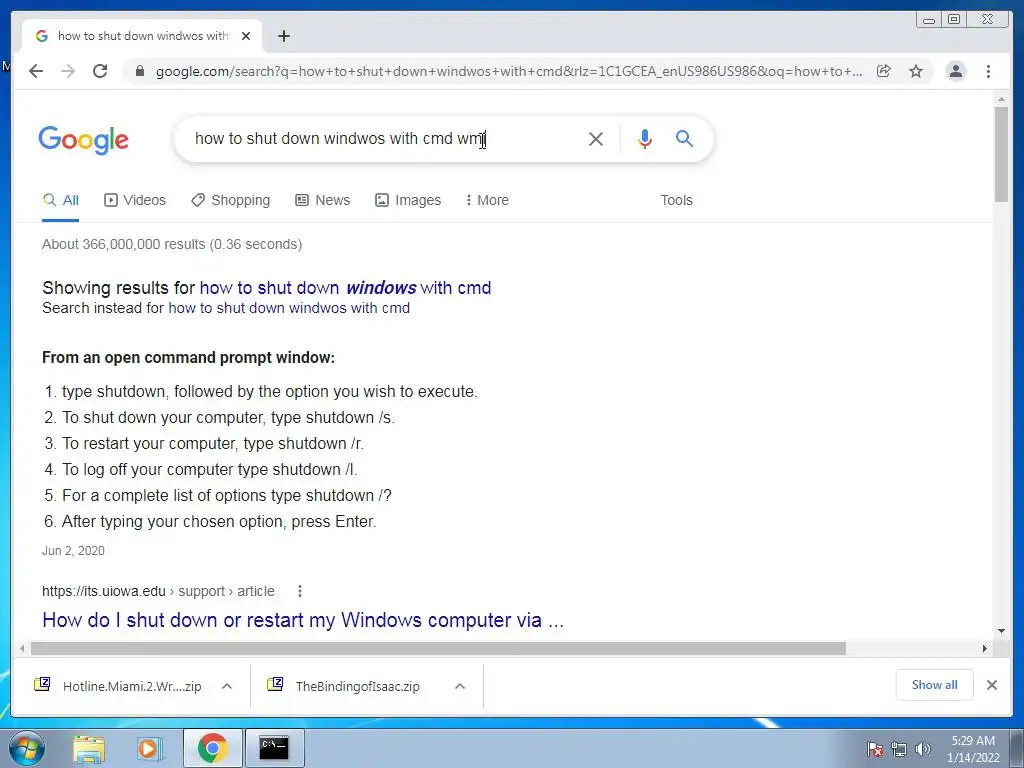This screenshot has height=768, width=1024.
Task: Open corrected 'windows with cmd' search link
Action: (345, 288)
